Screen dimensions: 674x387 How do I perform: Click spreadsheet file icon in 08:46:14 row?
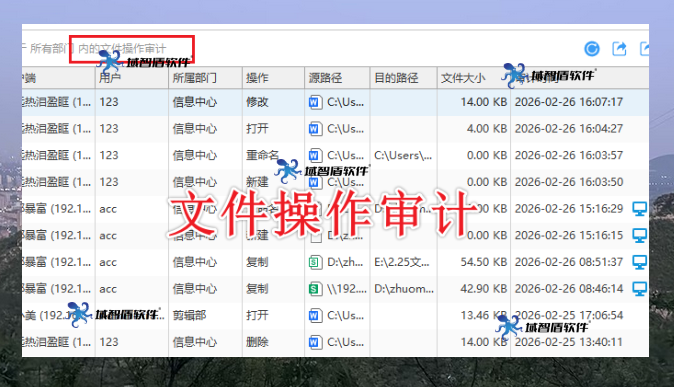[x=315, y=289]
